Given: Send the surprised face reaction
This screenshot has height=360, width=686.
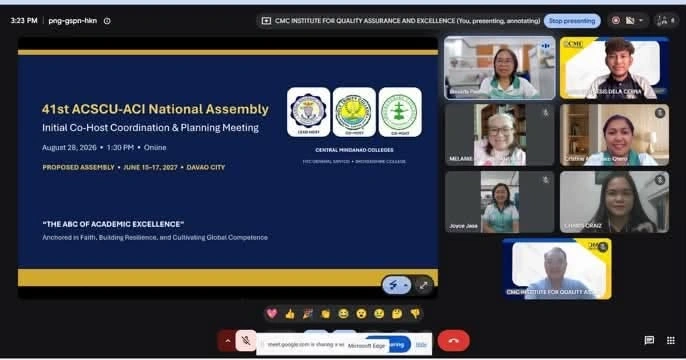Looking at the screenshot, I should [x=361, y=313].
